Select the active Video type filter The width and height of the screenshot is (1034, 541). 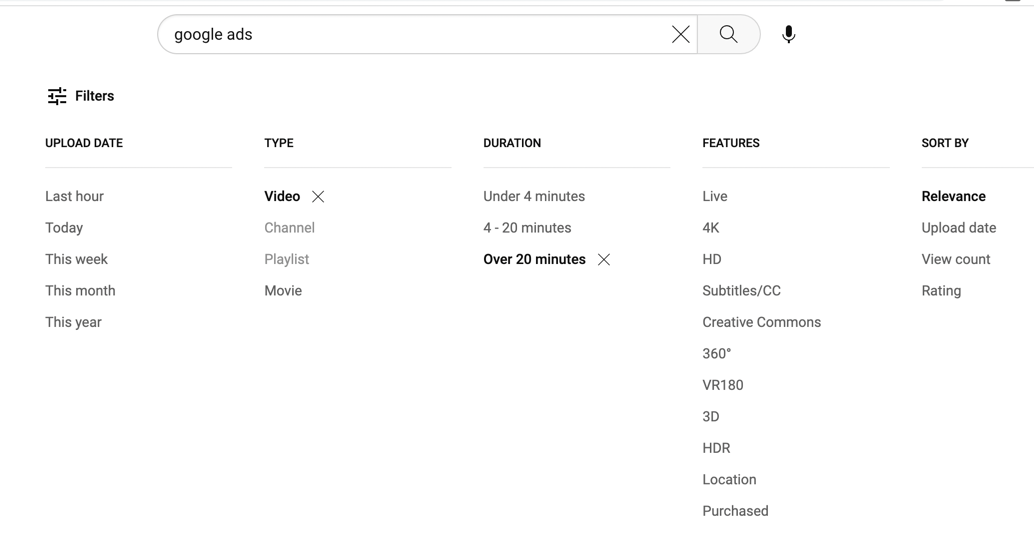282,197
